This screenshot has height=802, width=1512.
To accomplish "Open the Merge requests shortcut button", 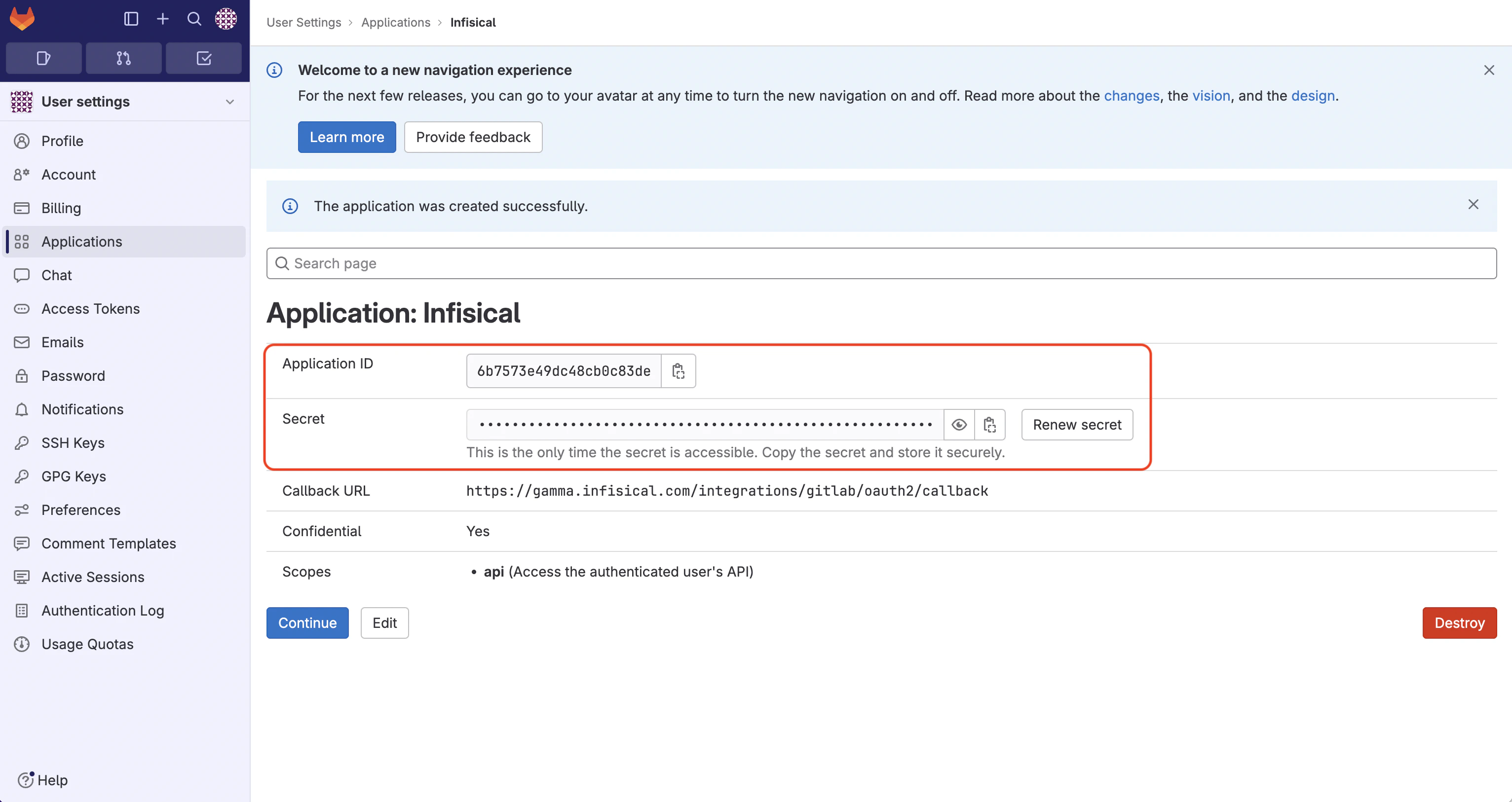I will pos(124,58).
